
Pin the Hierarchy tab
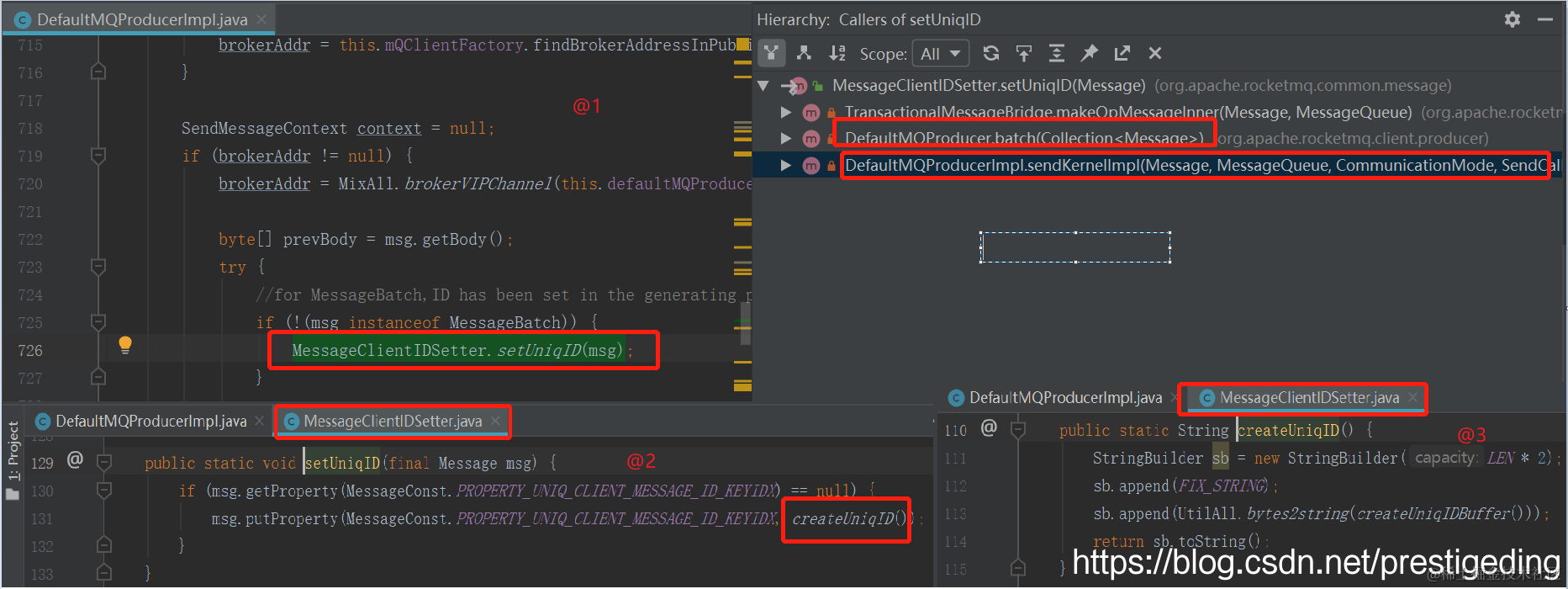pos(1090,53)
